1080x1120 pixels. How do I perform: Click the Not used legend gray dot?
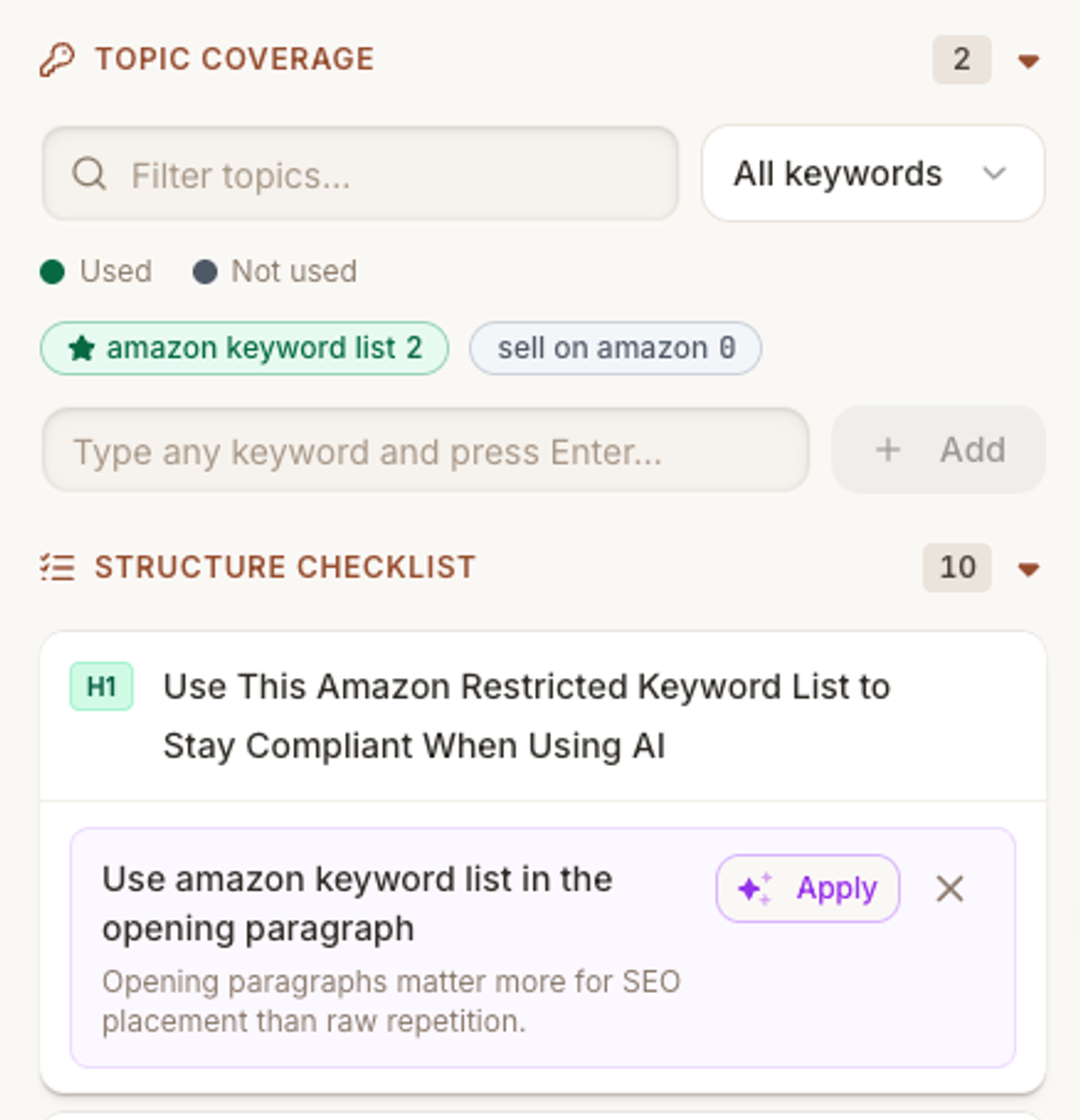(205, 272)
